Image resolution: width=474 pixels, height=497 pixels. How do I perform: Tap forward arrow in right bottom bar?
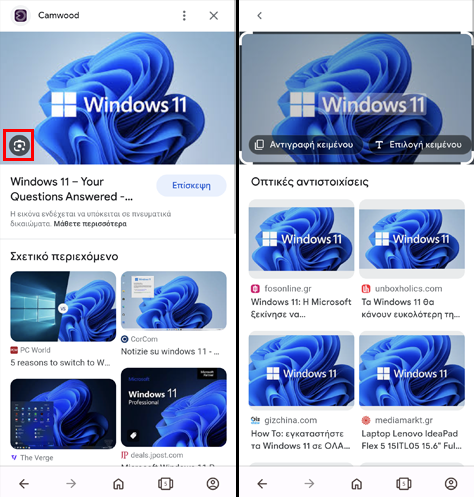309,484
